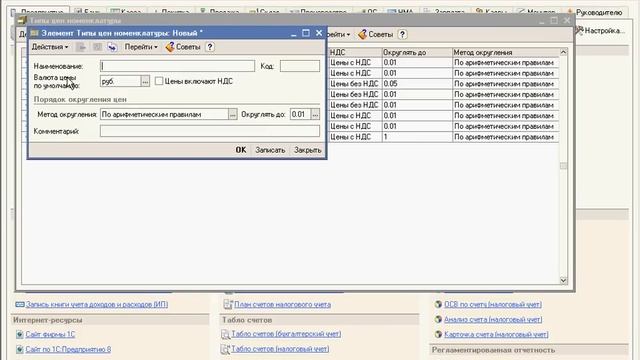Click the icon beside Сайт по 1С:Предприятию 8
The image size is (640, 360).
pos(20,349)
